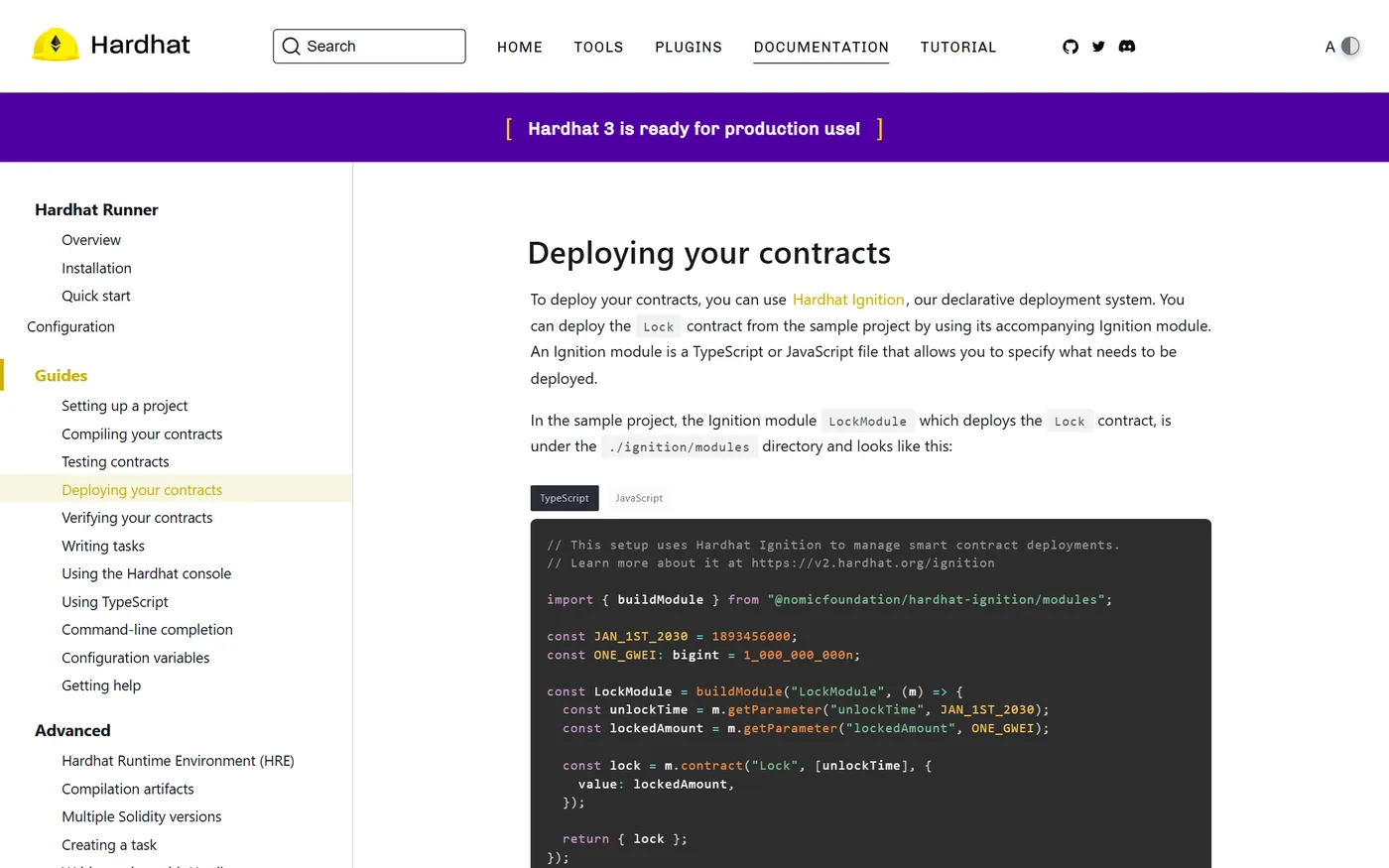Open the Overview sidebar page
The height and width of the screenshot is (868, 1389).
point(91,240)
